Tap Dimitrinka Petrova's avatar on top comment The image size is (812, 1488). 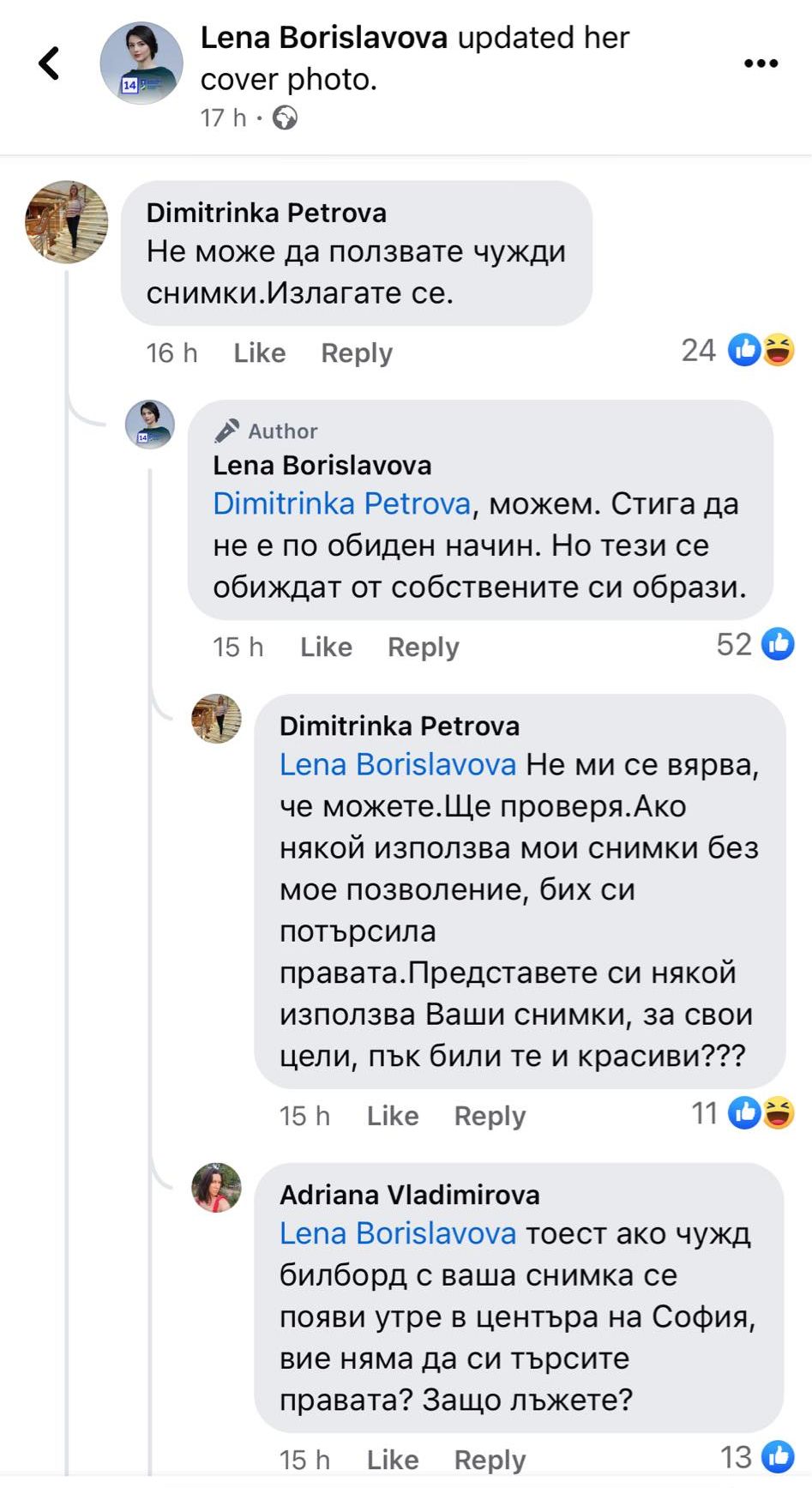click(67, 221)
